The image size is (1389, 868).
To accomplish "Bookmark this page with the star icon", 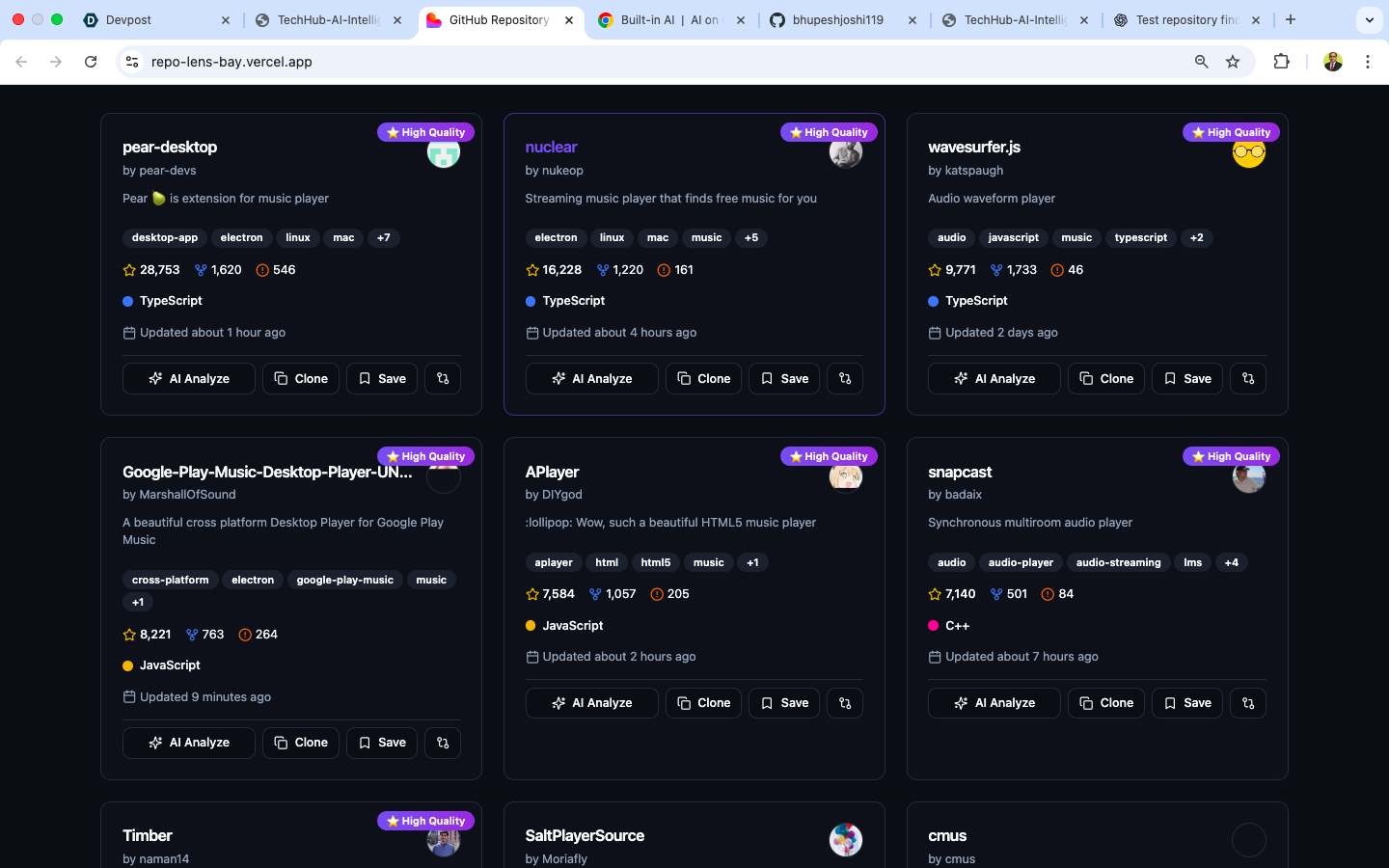I will pyautogui.click(x=1233, y=62).
